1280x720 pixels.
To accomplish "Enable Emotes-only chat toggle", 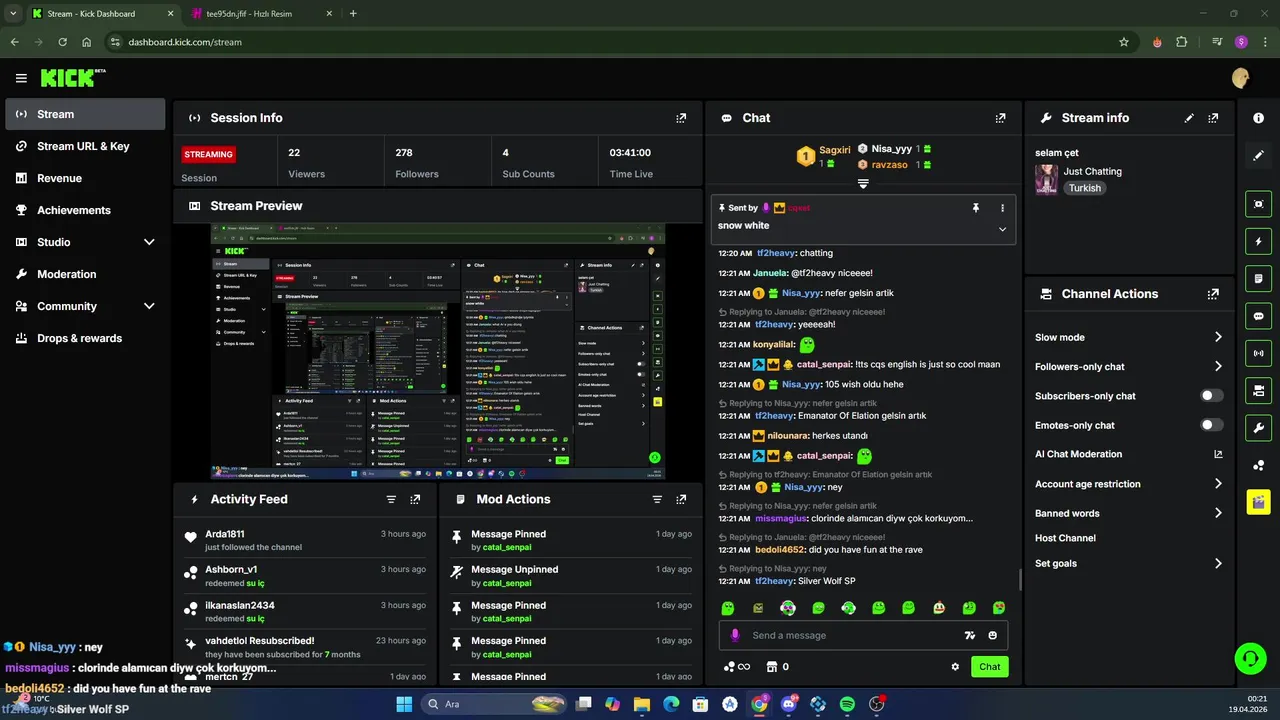I will click(x=1212, y=425).
